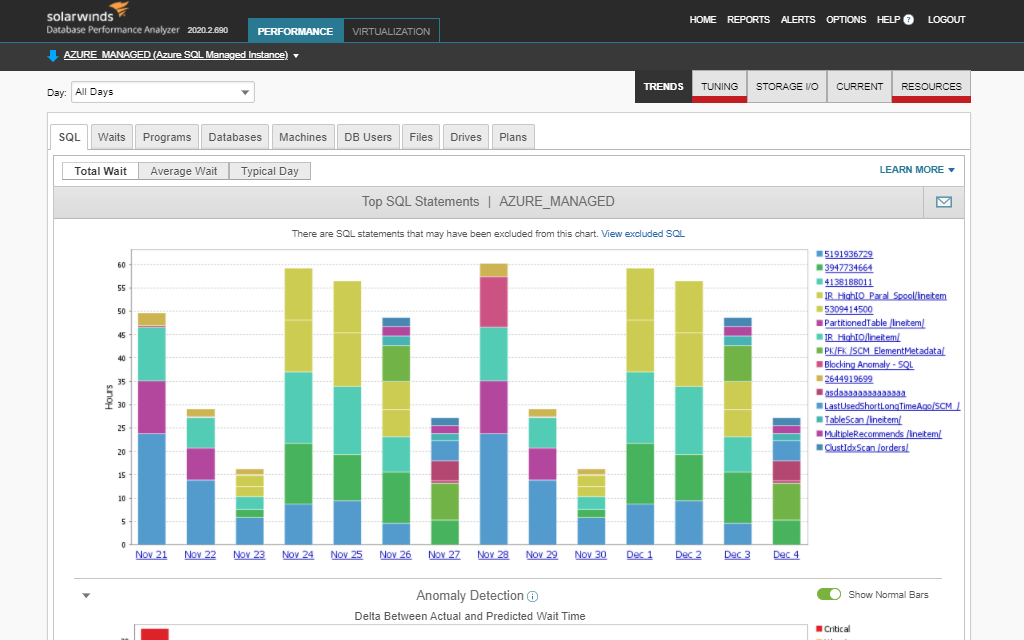Click the blue 5191936729 legend swatch
This screenshot has width=1024, height=640.
[x=820, y=255]
